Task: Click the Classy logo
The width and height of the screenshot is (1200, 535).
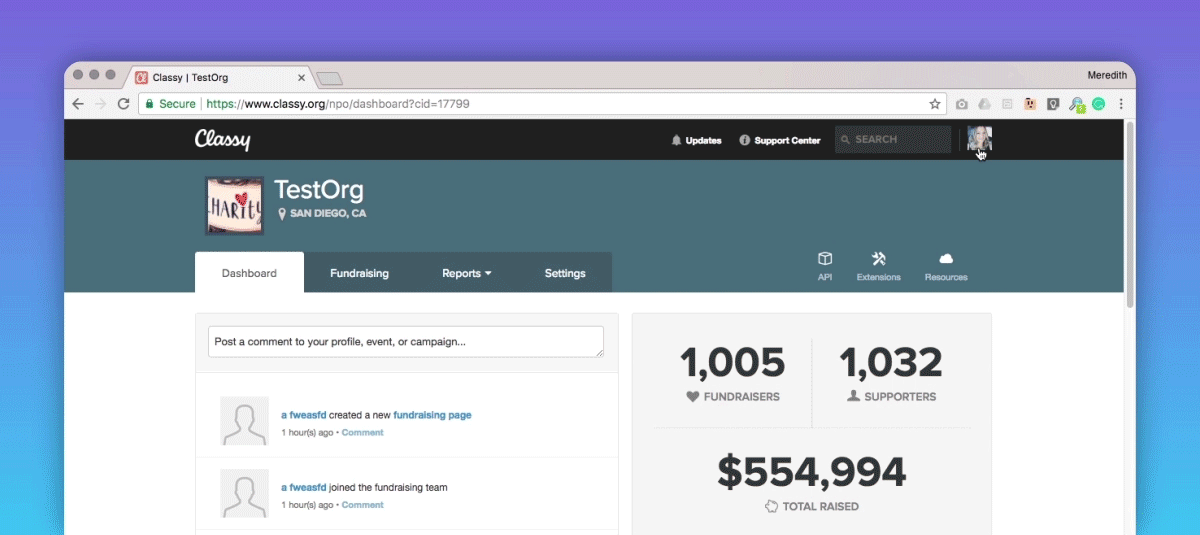Action: pos(222,140)
